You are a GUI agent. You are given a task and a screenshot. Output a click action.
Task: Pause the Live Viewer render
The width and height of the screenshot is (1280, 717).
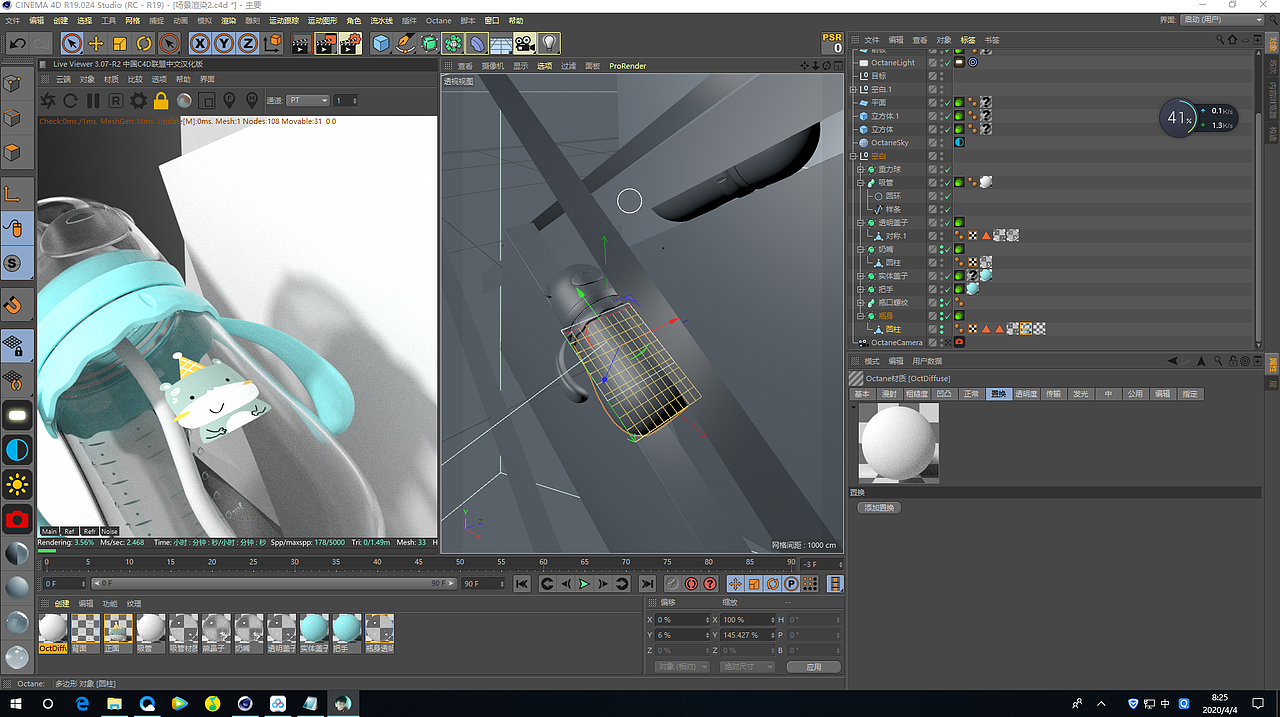93,101
